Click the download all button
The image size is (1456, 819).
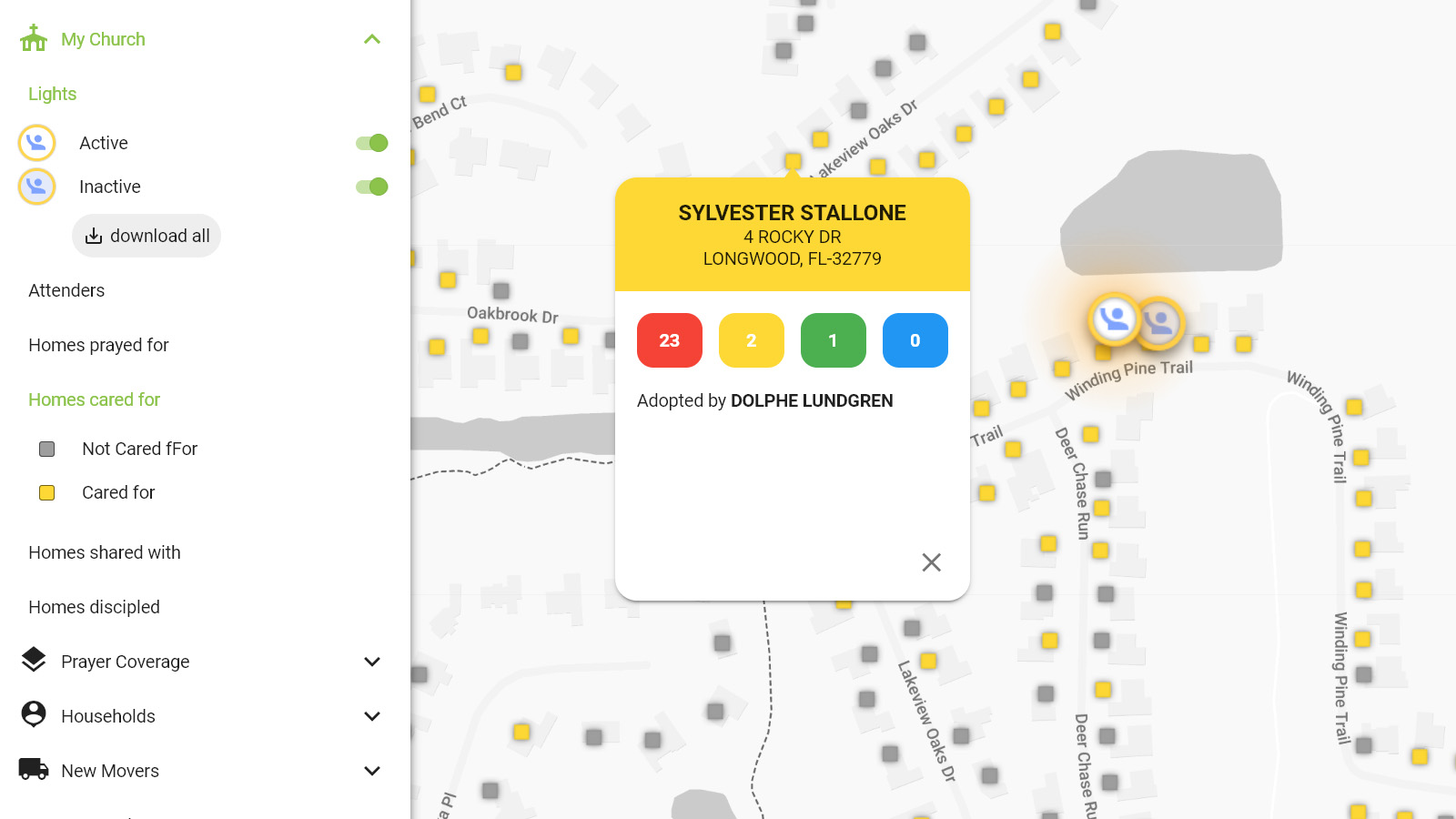coord(147,236)
